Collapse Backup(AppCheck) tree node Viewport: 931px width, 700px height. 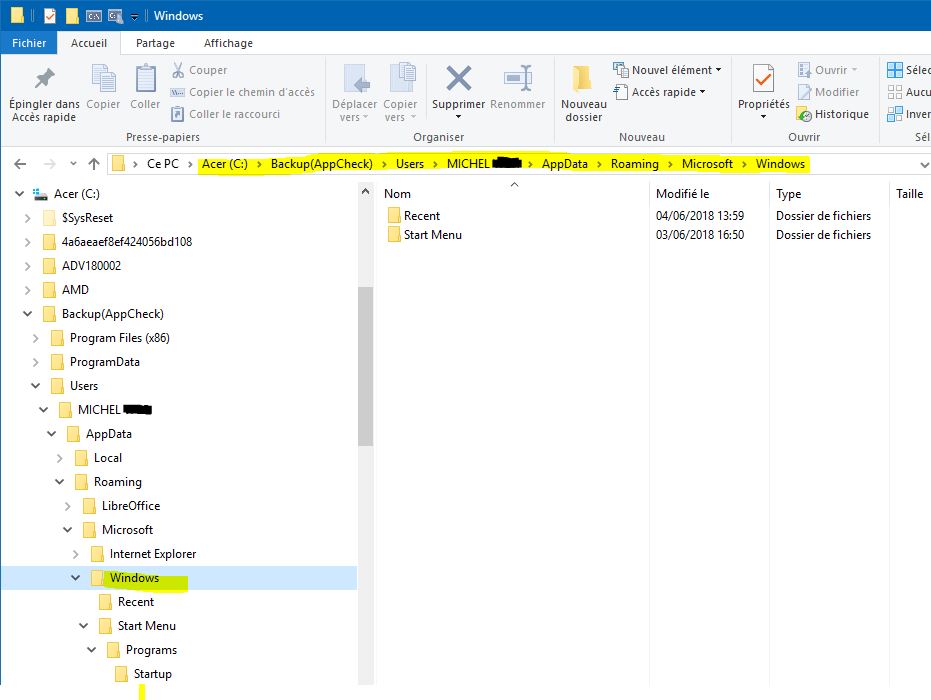click(27, 313)
